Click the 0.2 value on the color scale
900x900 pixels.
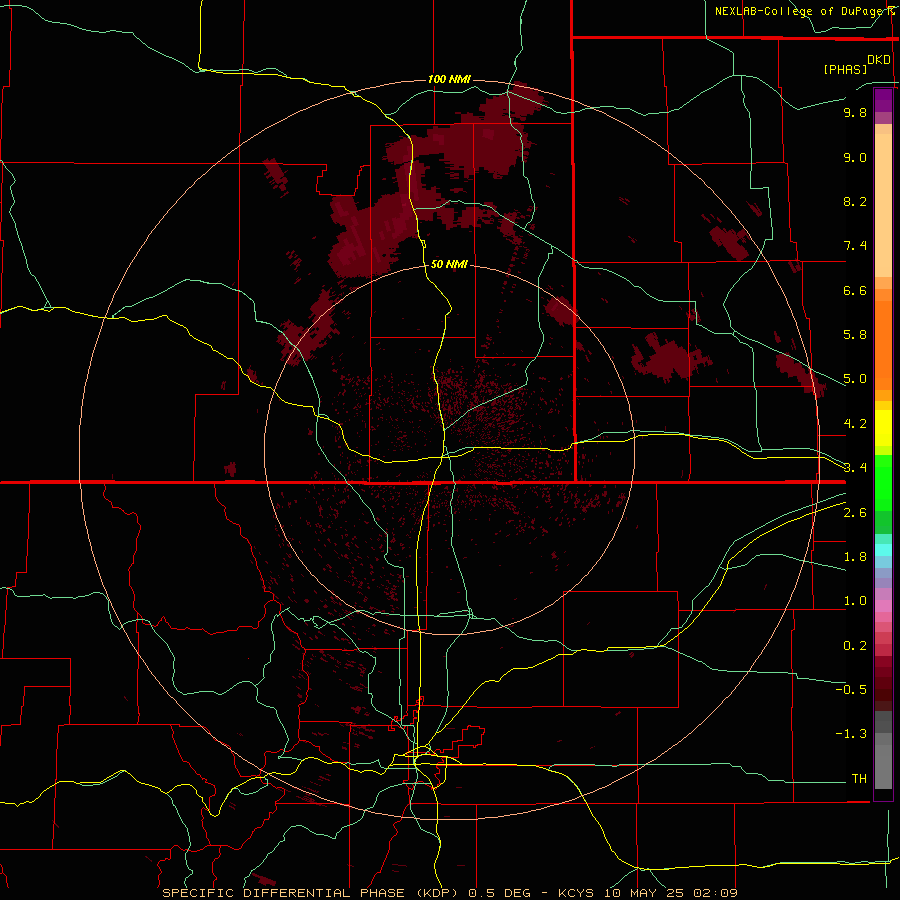coord(855,646)
